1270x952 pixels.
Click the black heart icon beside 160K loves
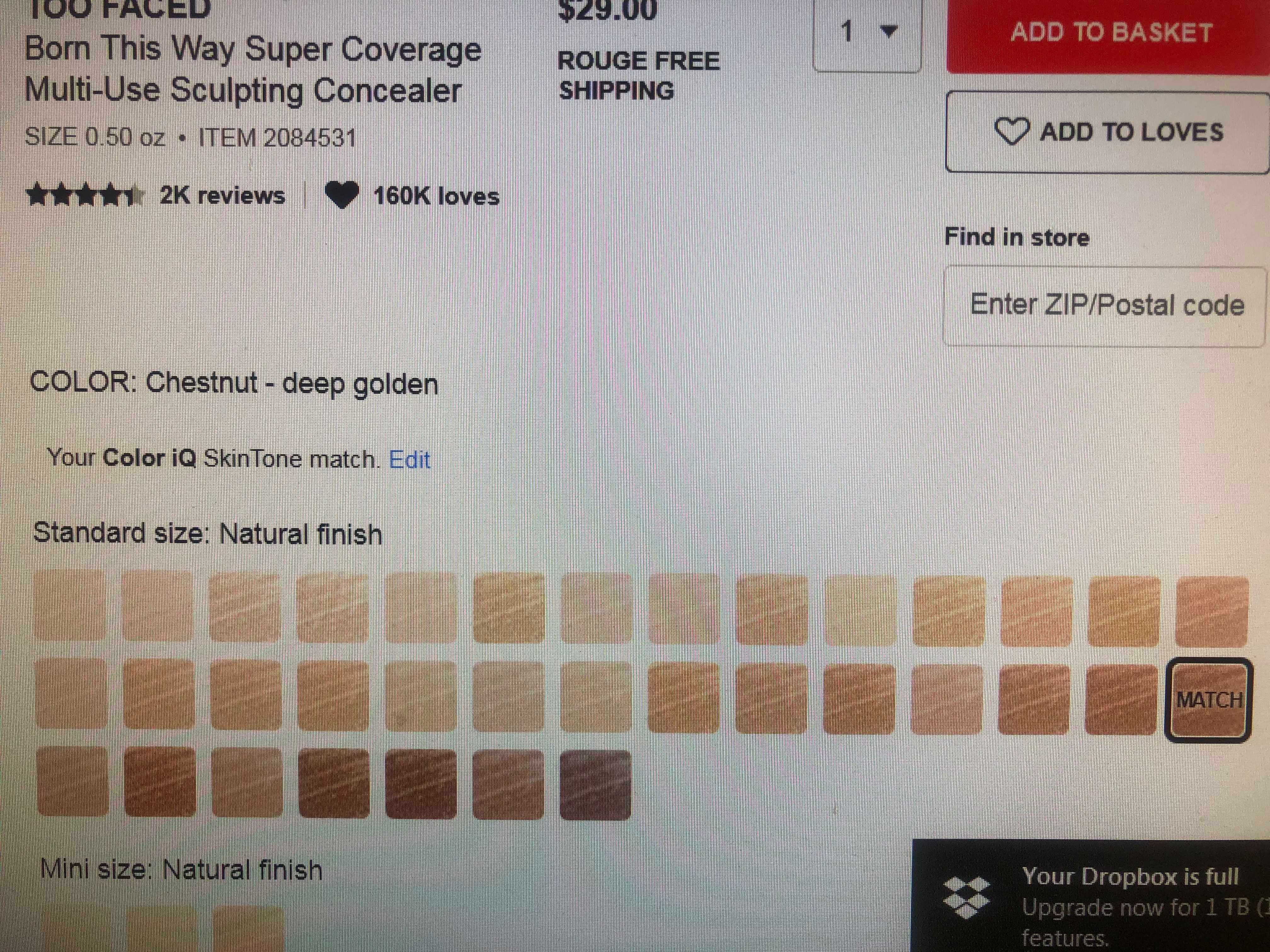pos(342,195)
